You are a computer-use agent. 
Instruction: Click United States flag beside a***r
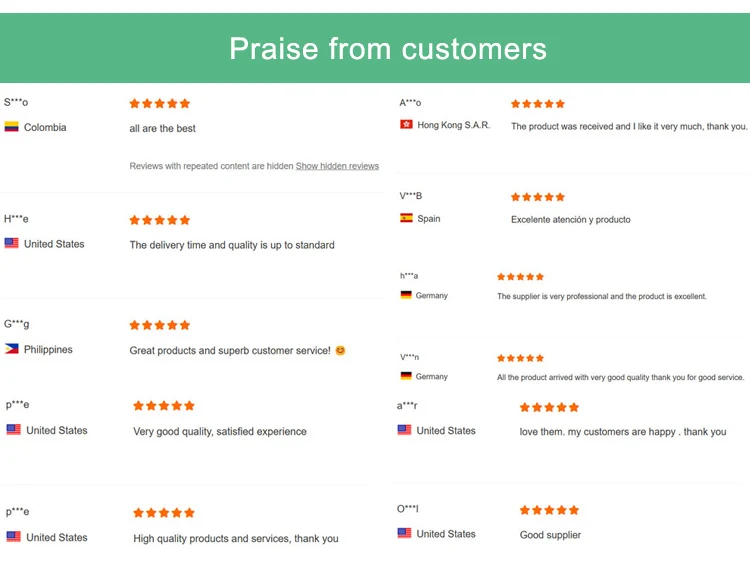404,430
